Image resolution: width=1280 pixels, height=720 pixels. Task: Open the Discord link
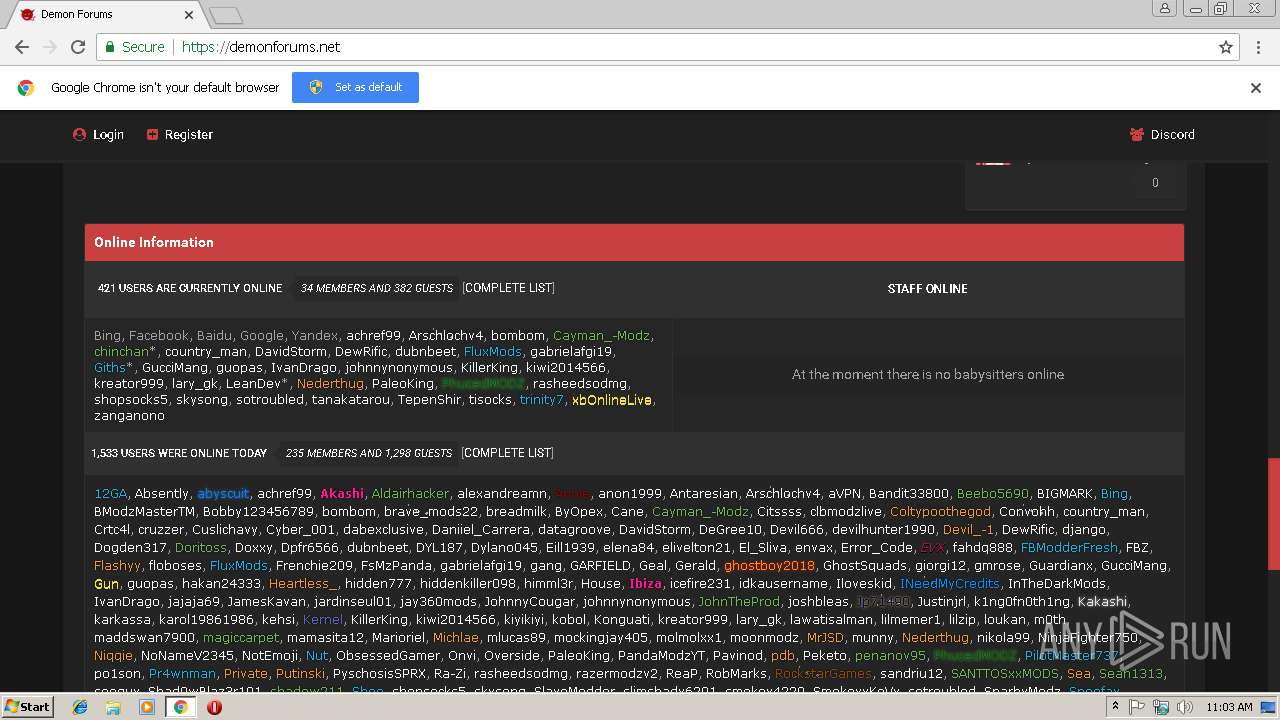[x=1162, y=135]
